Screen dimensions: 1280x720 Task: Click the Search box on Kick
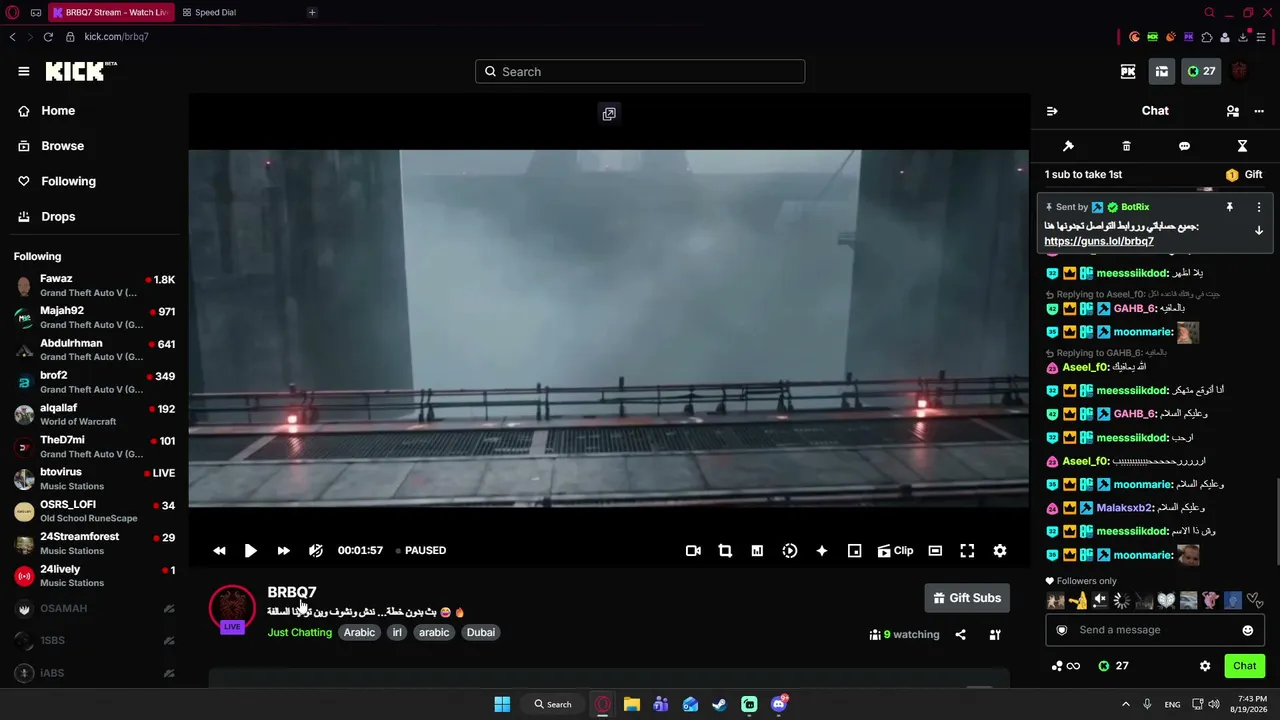tap(640, 72)
